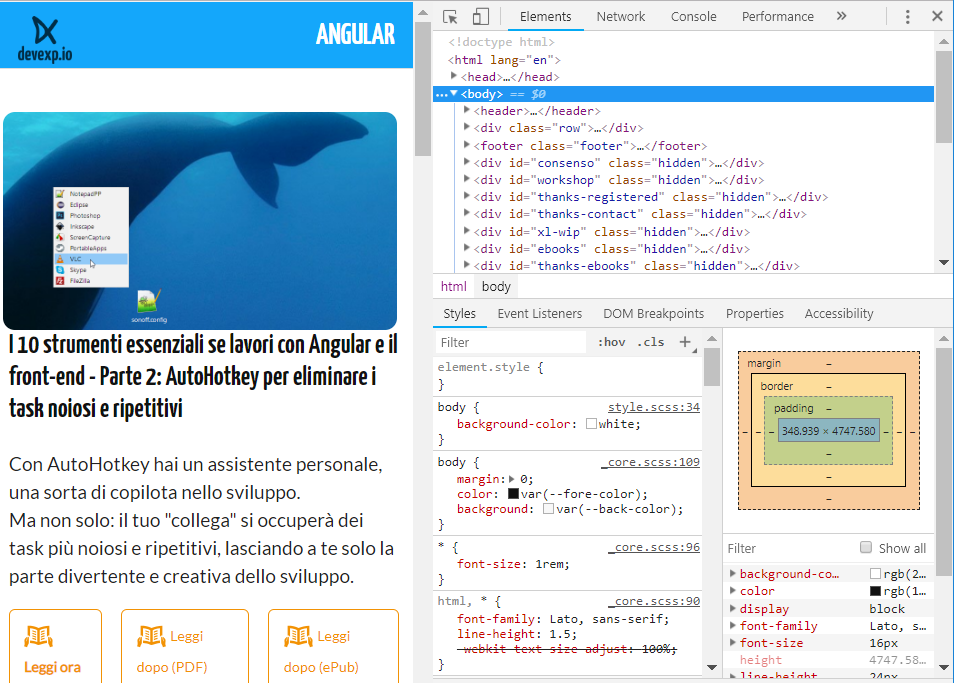Toggle the :hov element state button
The width and height of the screenshot is (954, 683).
(611, 342)
